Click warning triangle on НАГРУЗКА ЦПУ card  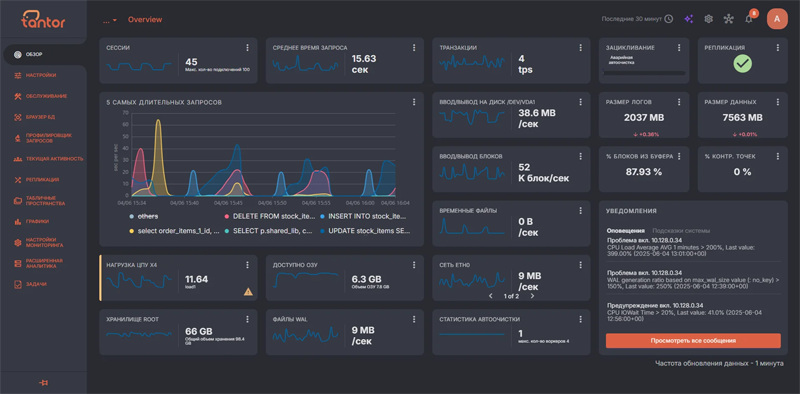[x=248, y=292]
